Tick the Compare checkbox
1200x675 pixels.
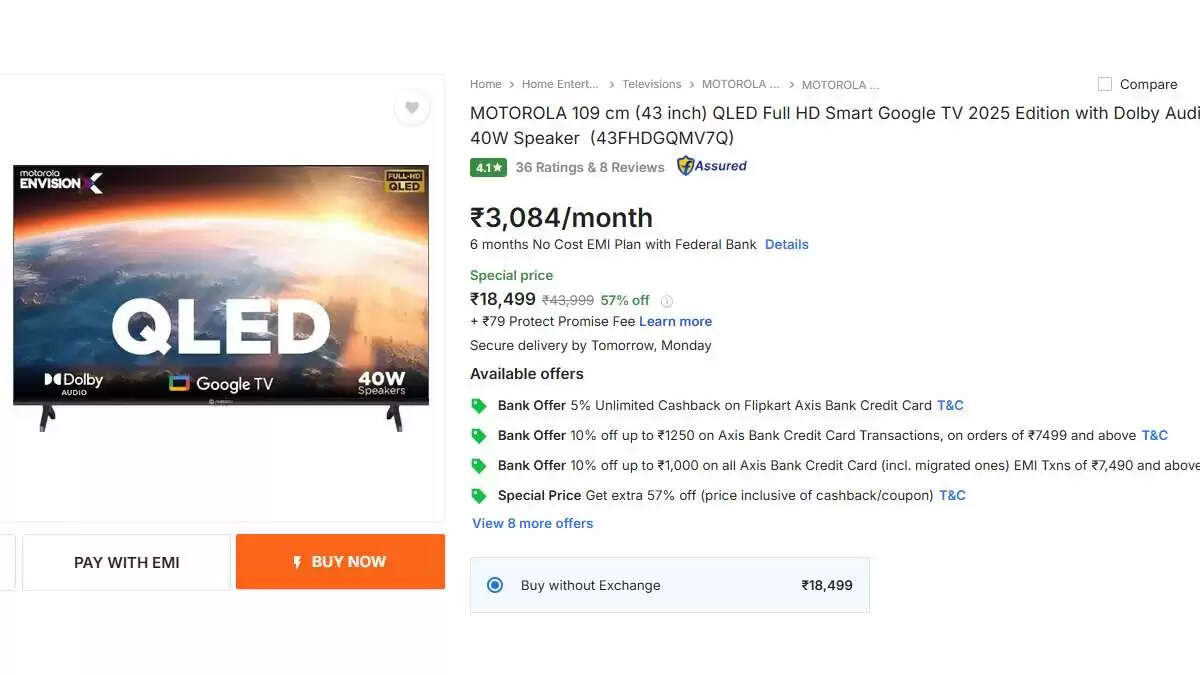click(1105, 85)
